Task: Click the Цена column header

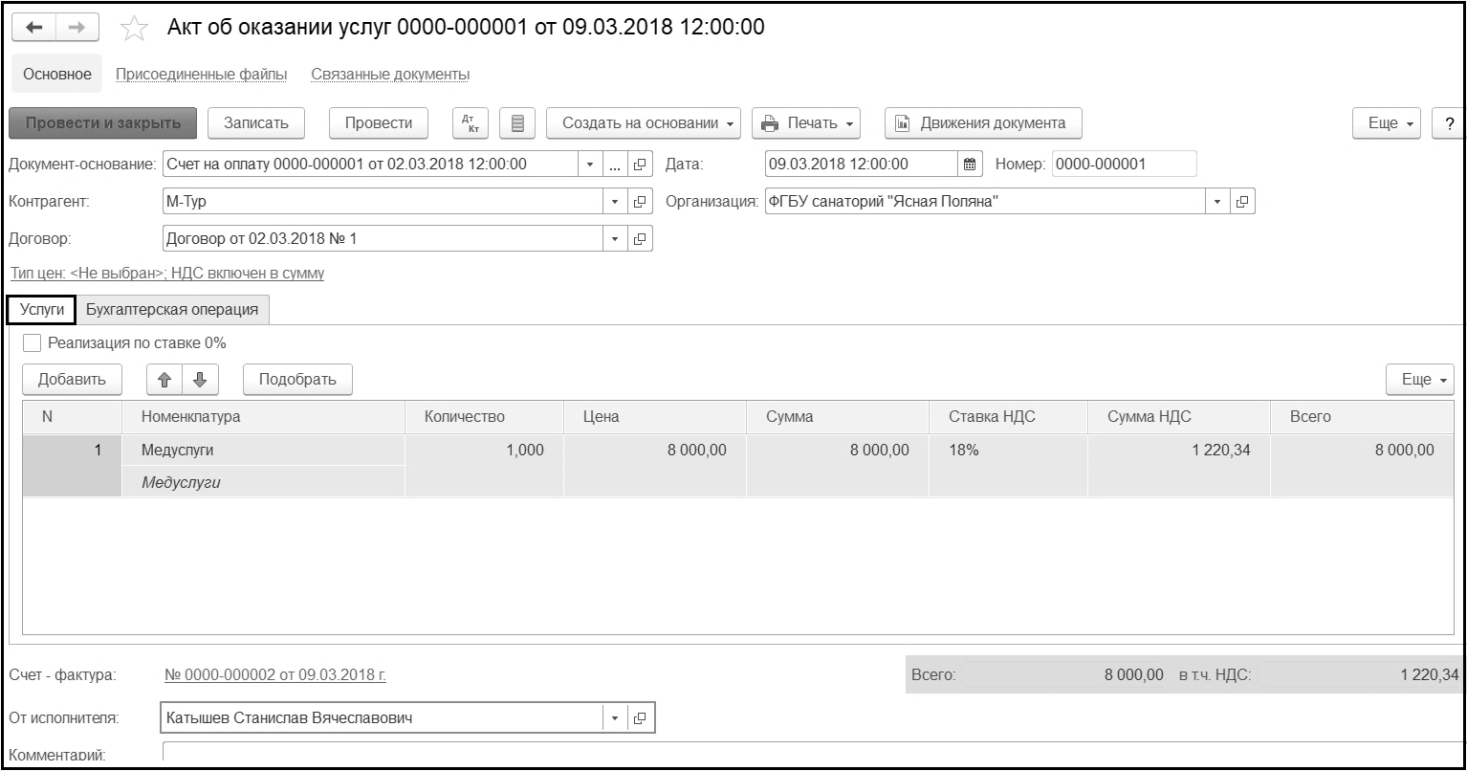Action: tap(655, 416)
